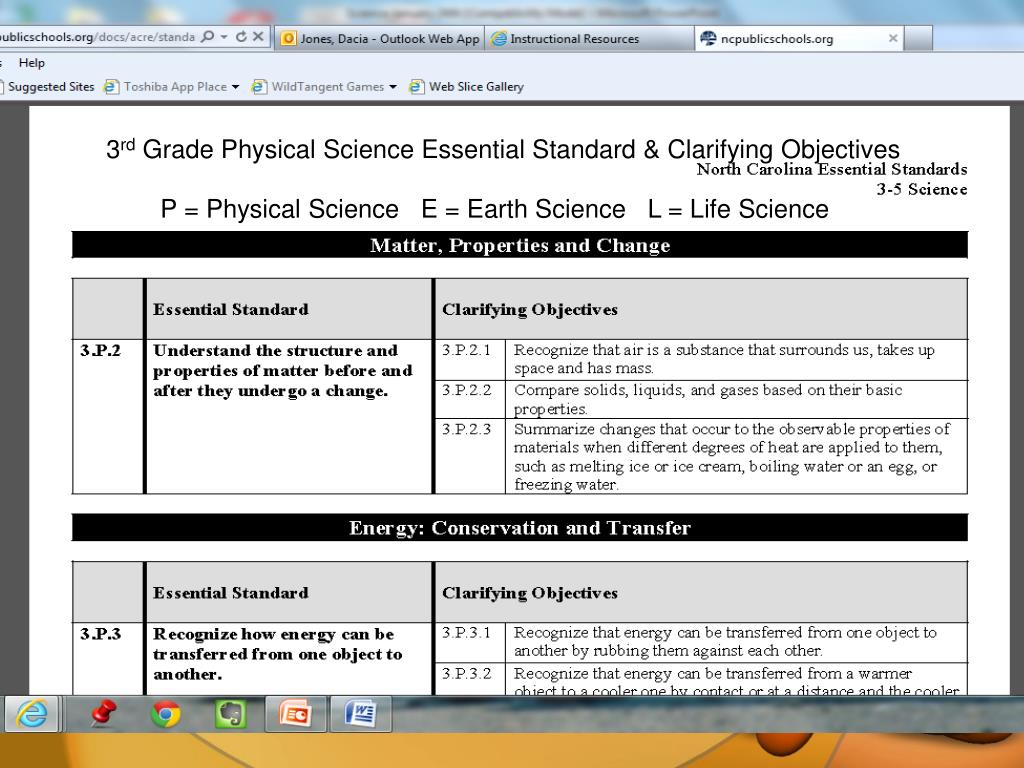This screenshot has width=1024, height=768.
Task: Click 'North Carolina Essential Standards' heading
Action: click(832, 170)
